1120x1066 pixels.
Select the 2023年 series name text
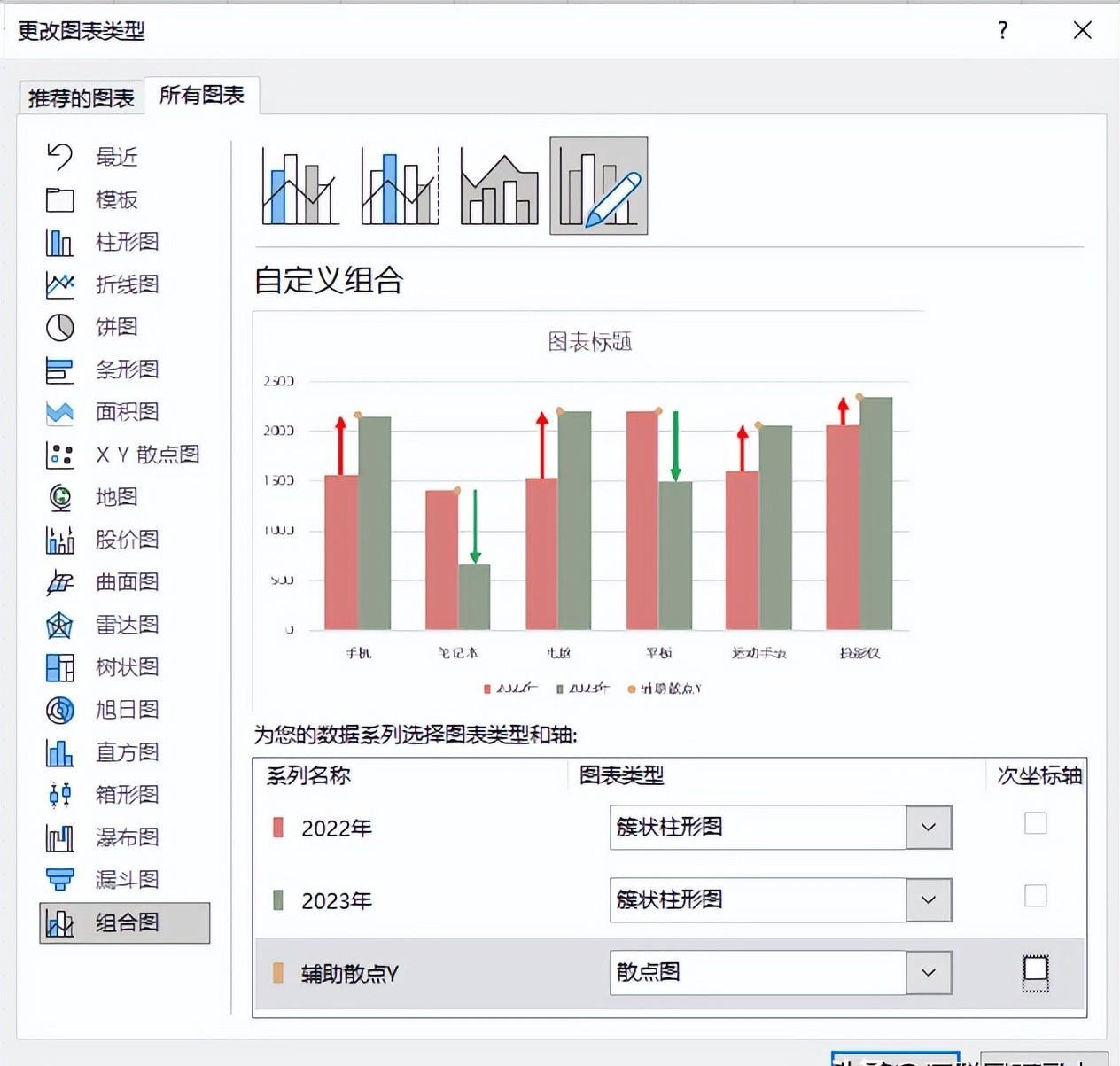[x=337, y=901]
